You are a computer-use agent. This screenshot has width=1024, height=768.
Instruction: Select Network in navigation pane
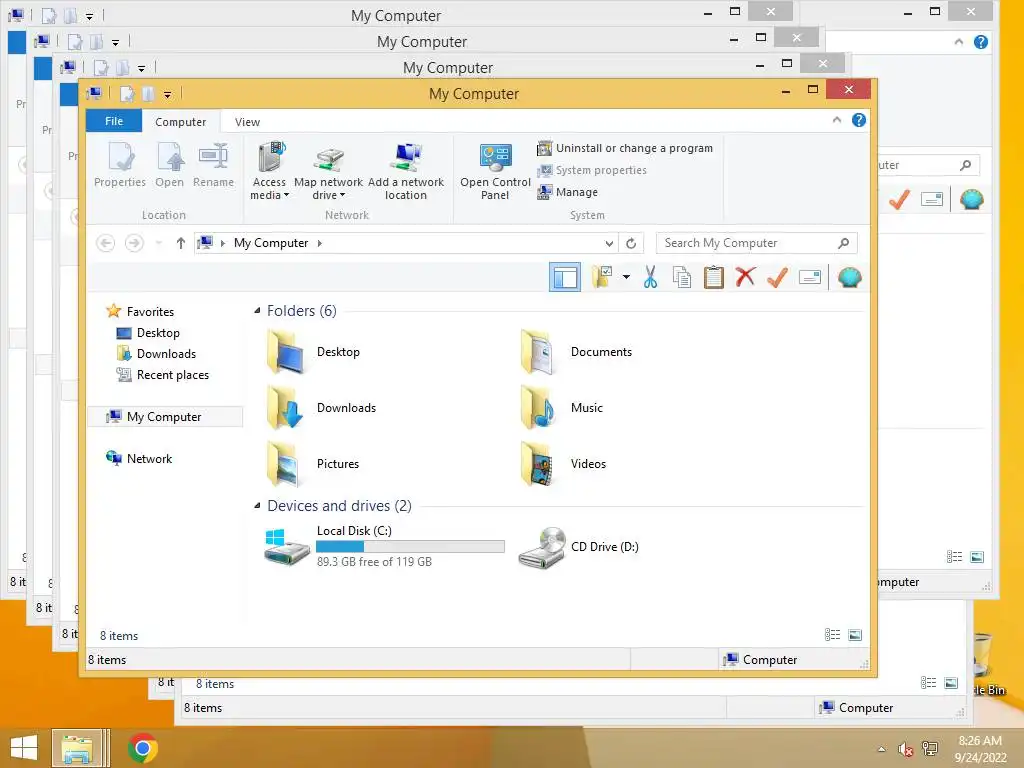pyautogui.click(x=139, y=458)
